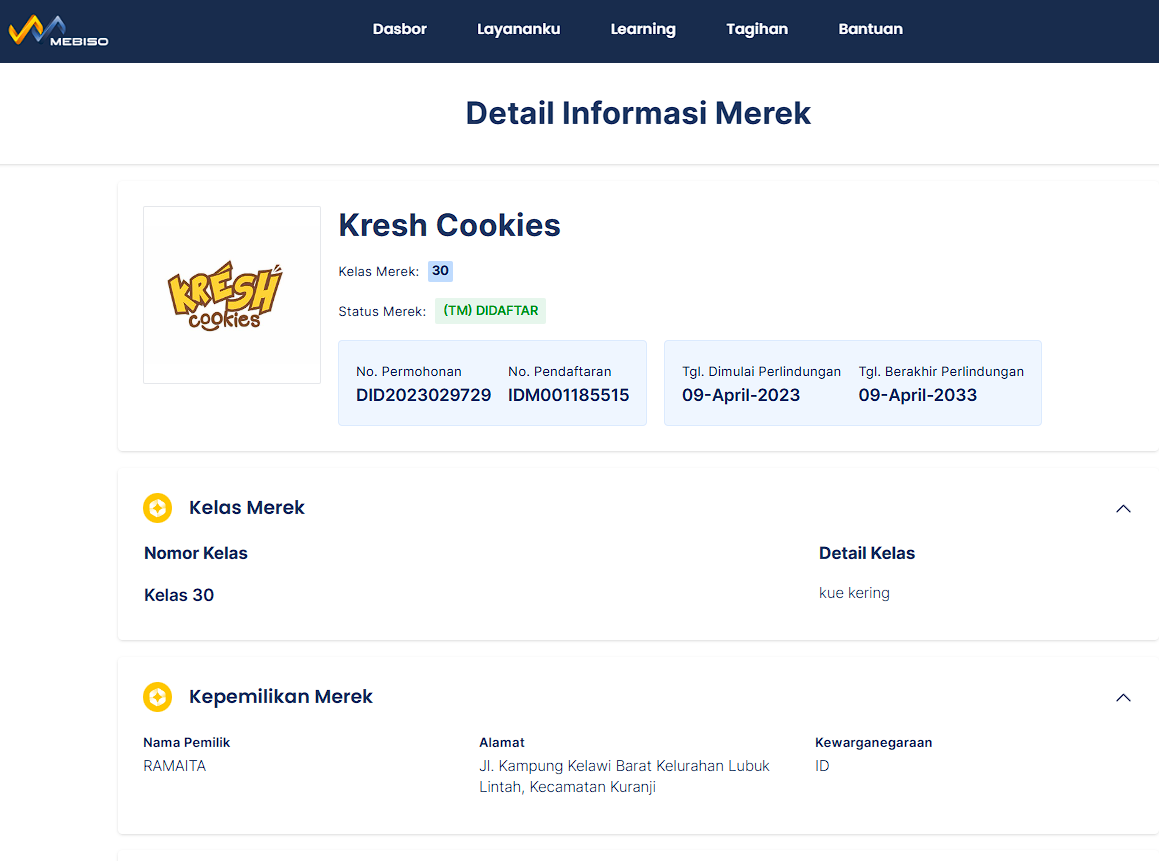Click the No. Permohonan label
Image resolution: width=1159 pixels, height=861 pixels.
(x=409, y=372)
